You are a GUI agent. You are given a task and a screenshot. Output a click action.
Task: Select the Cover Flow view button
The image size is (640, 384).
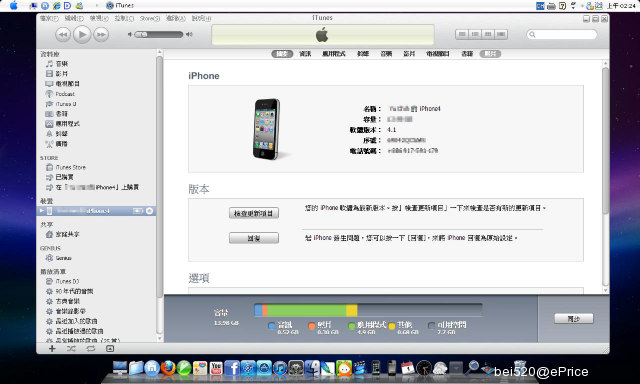click(x=501, y=35)
